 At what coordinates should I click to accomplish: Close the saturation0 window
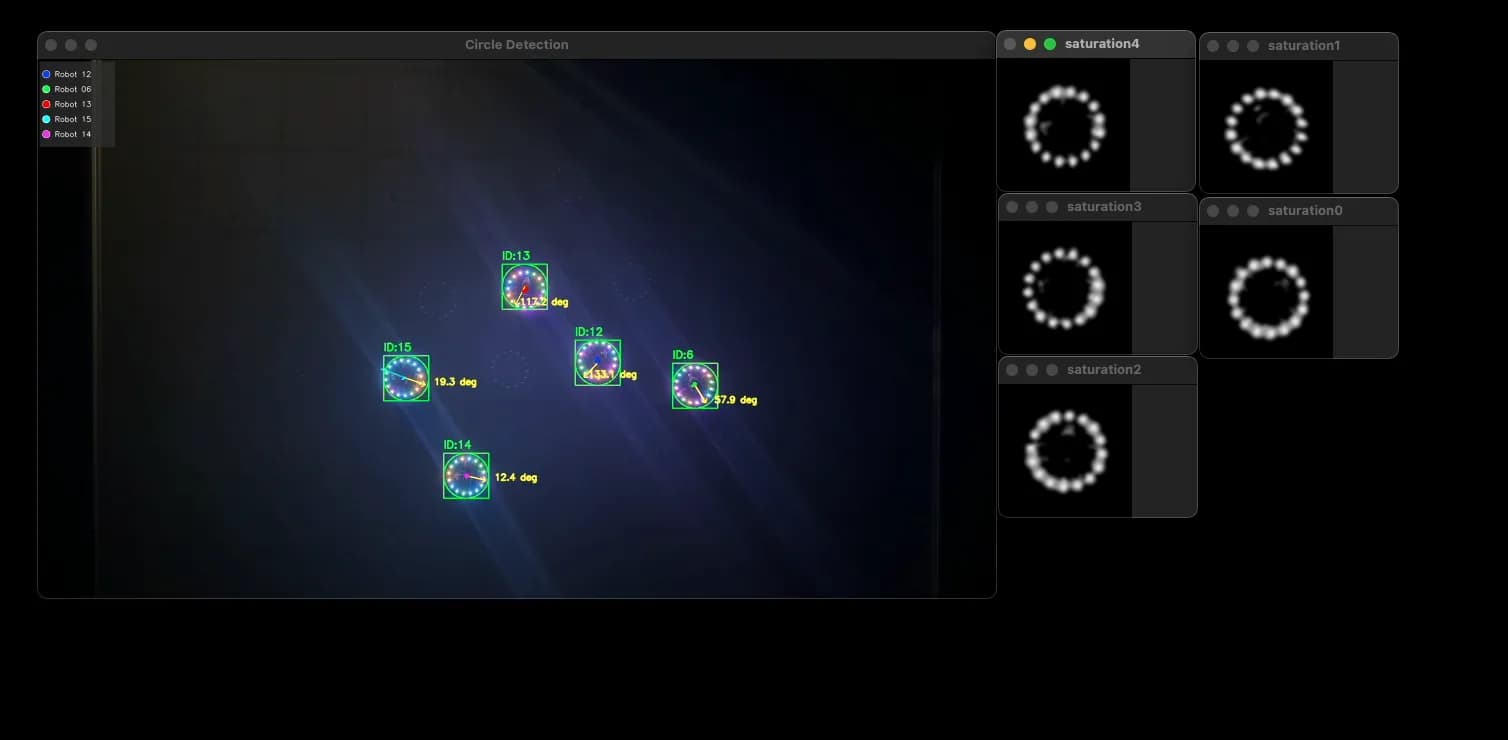(x=1213, y=211)
